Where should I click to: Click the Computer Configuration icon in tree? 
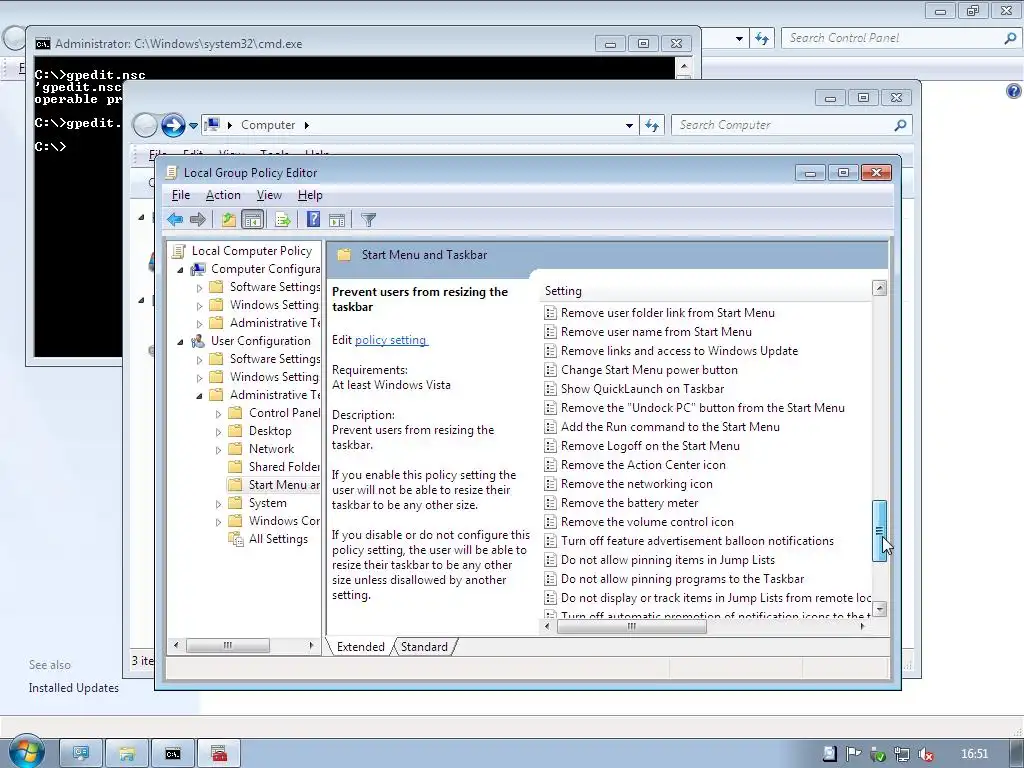pos(198,269)
